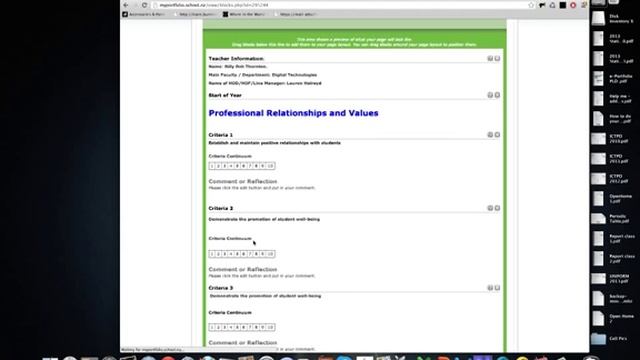
Task: Open the edit icon for Start of Year block
Action: coord(490,95)
